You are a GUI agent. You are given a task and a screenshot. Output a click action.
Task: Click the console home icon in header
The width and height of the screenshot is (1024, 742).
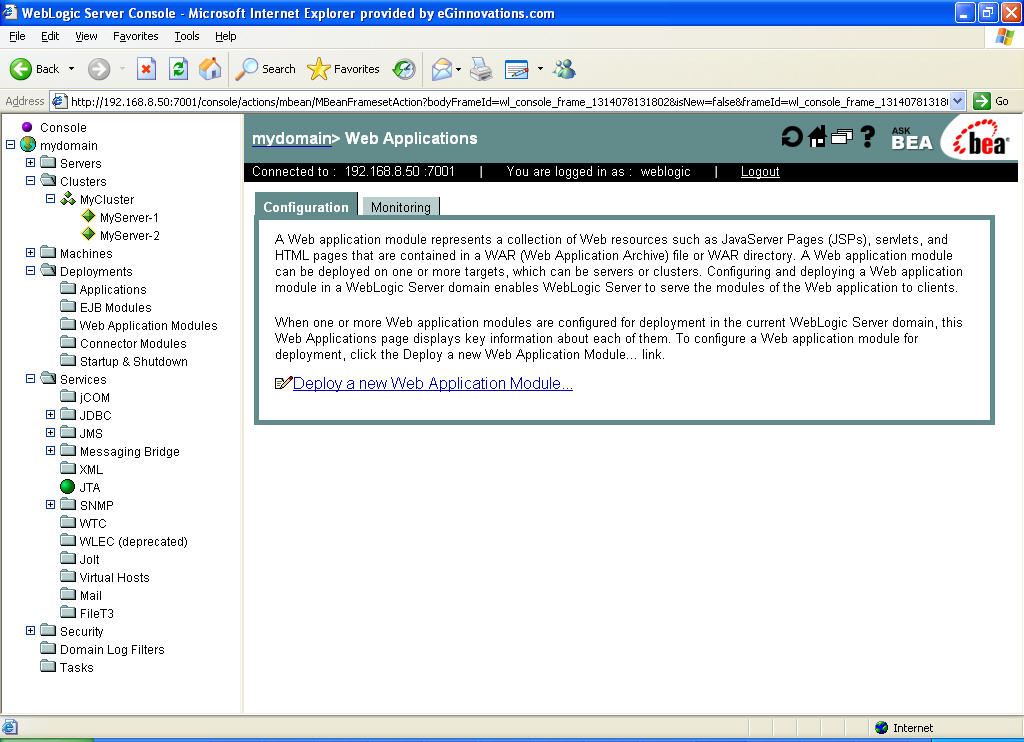pos(818,137)
